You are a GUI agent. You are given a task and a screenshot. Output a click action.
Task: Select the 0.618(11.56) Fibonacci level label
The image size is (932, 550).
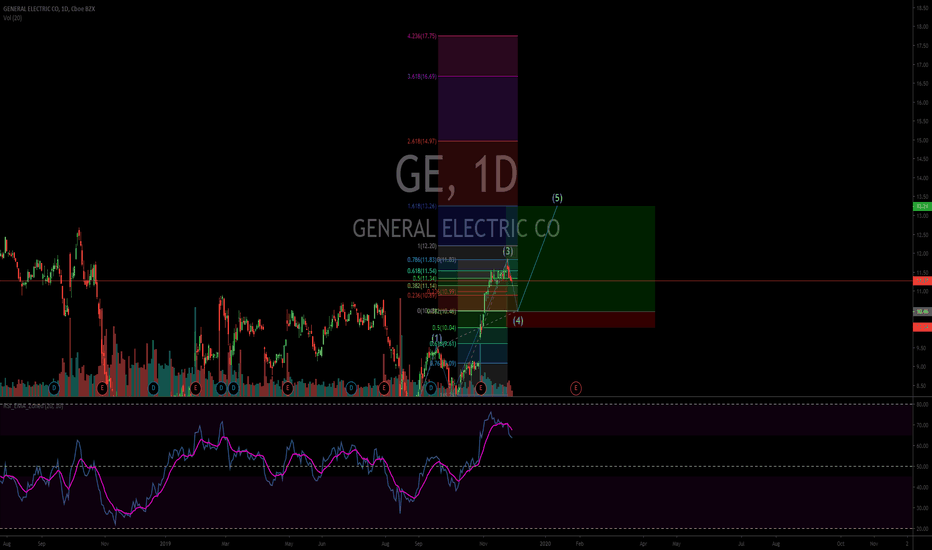tap(421, 271)
